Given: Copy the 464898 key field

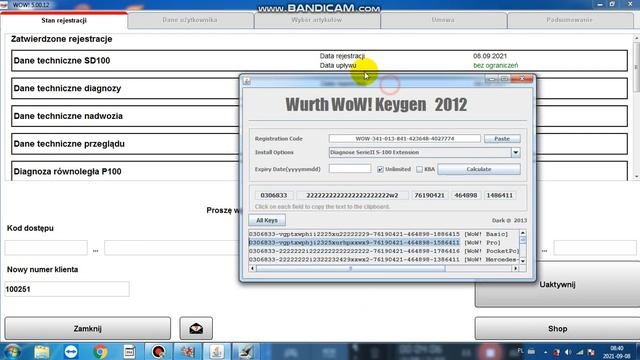Looking at the screenshot, I should tap(466, 195).
